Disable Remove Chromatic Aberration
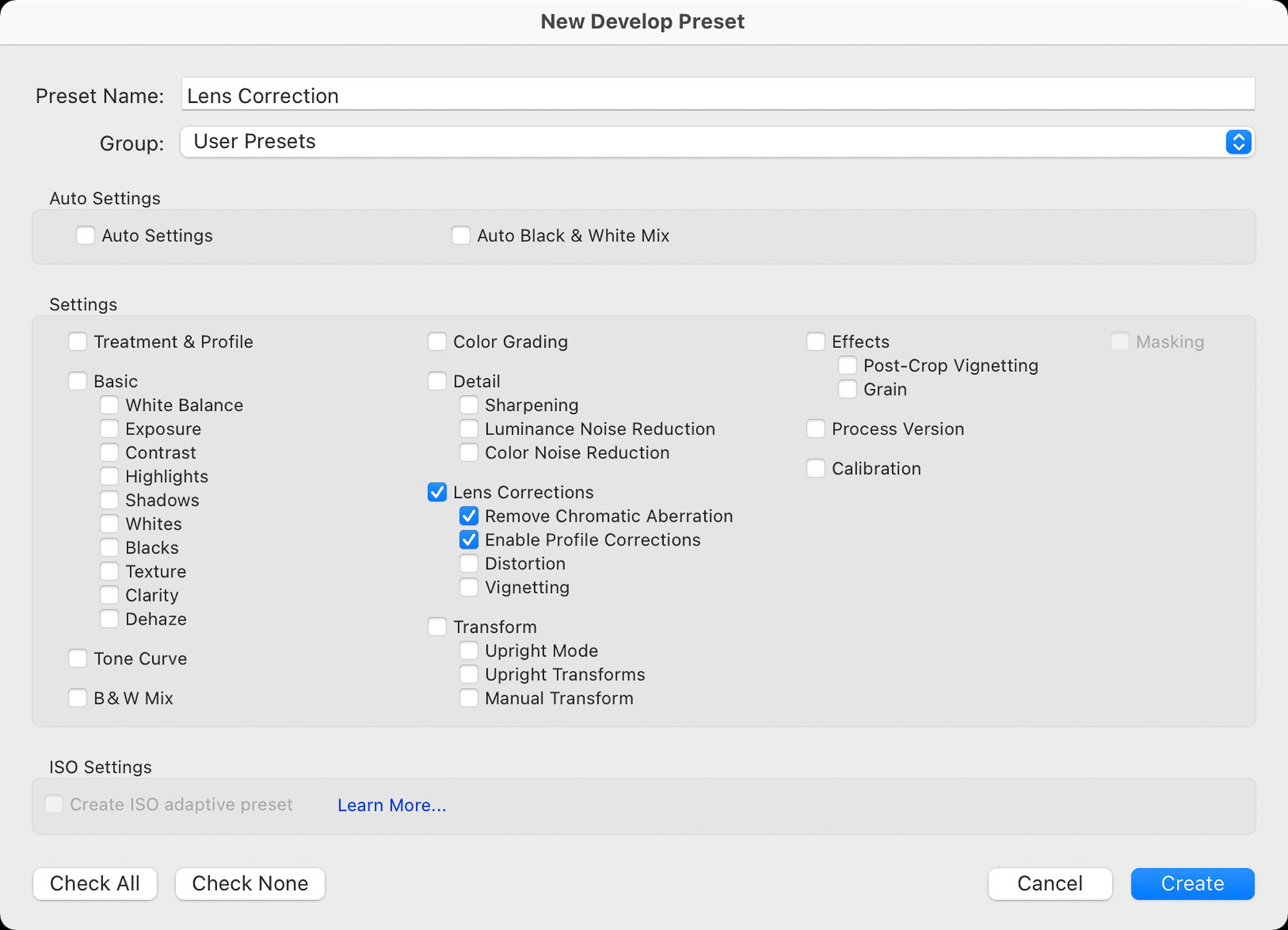Image resolution: width=1288 pixels, height=930 pixels. pos(469,515)
